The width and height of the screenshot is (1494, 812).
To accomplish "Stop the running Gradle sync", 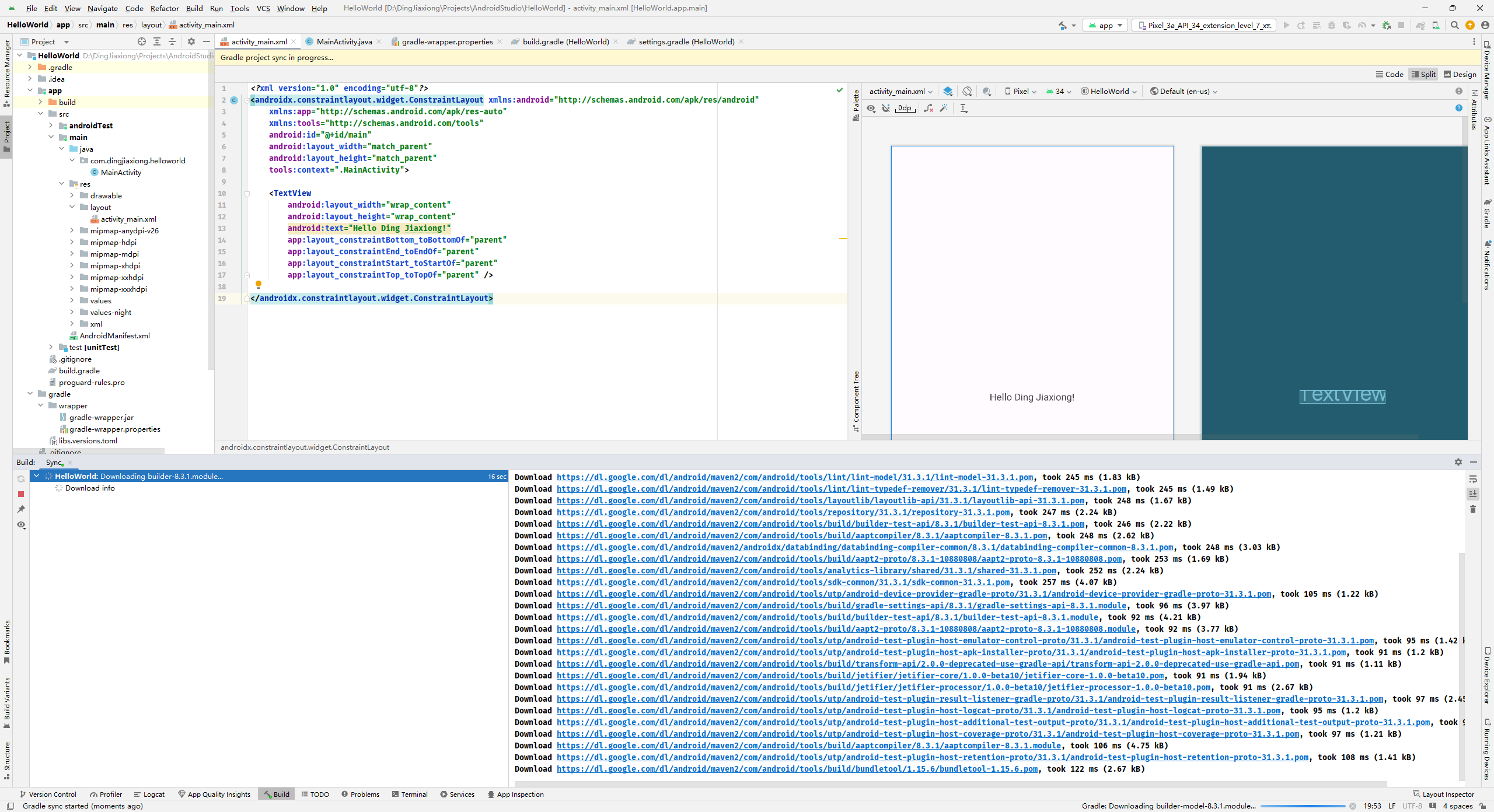I will [21, 494].
